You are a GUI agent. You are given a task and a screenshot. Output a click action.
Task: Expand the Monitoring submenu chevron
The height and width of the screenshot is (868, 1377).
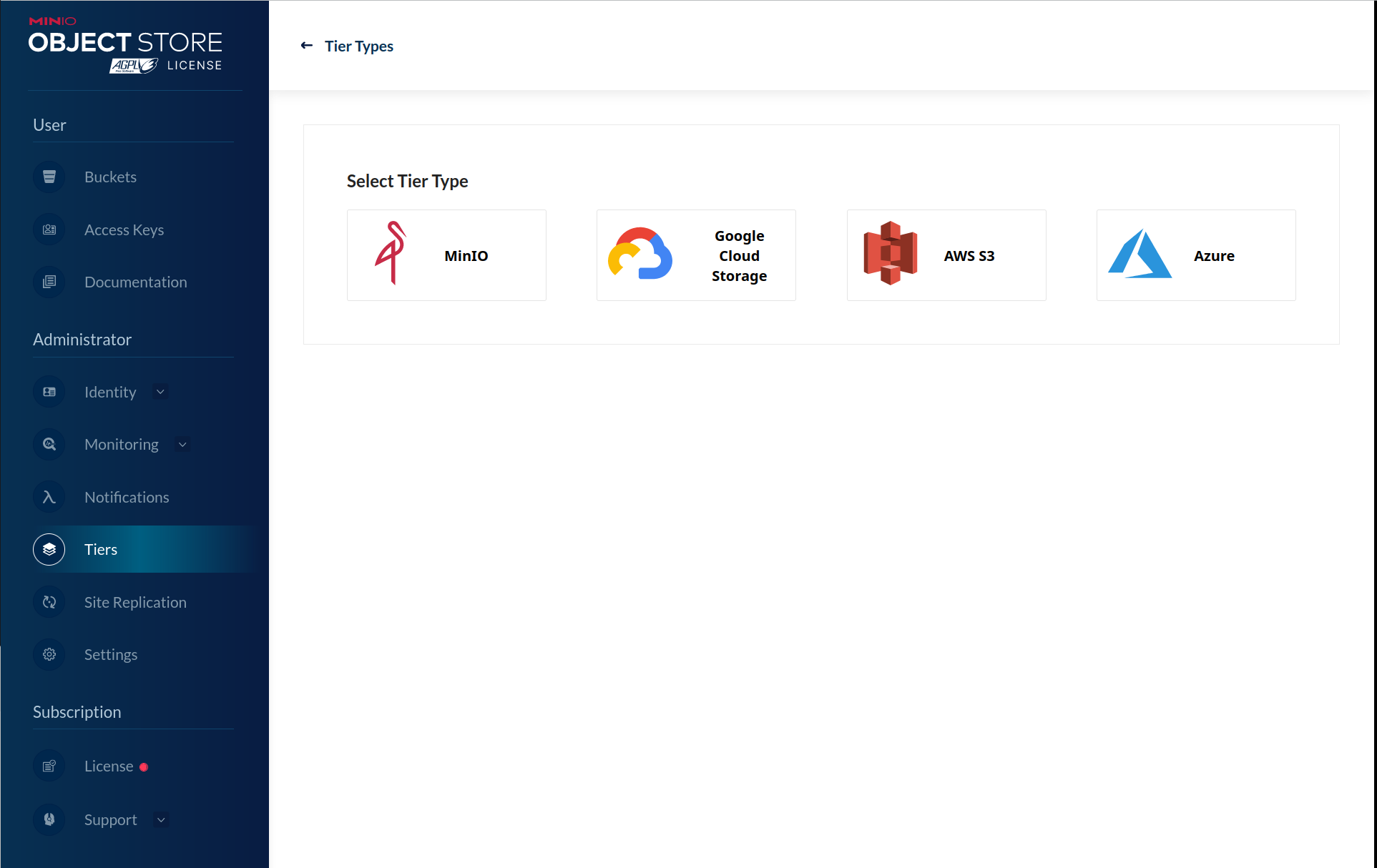tap(182, 445)
